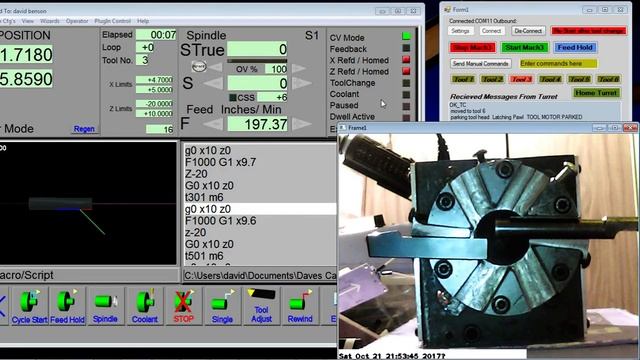
Task: Click the Z Refd / Homed red LED
Action: coord(406,71)
